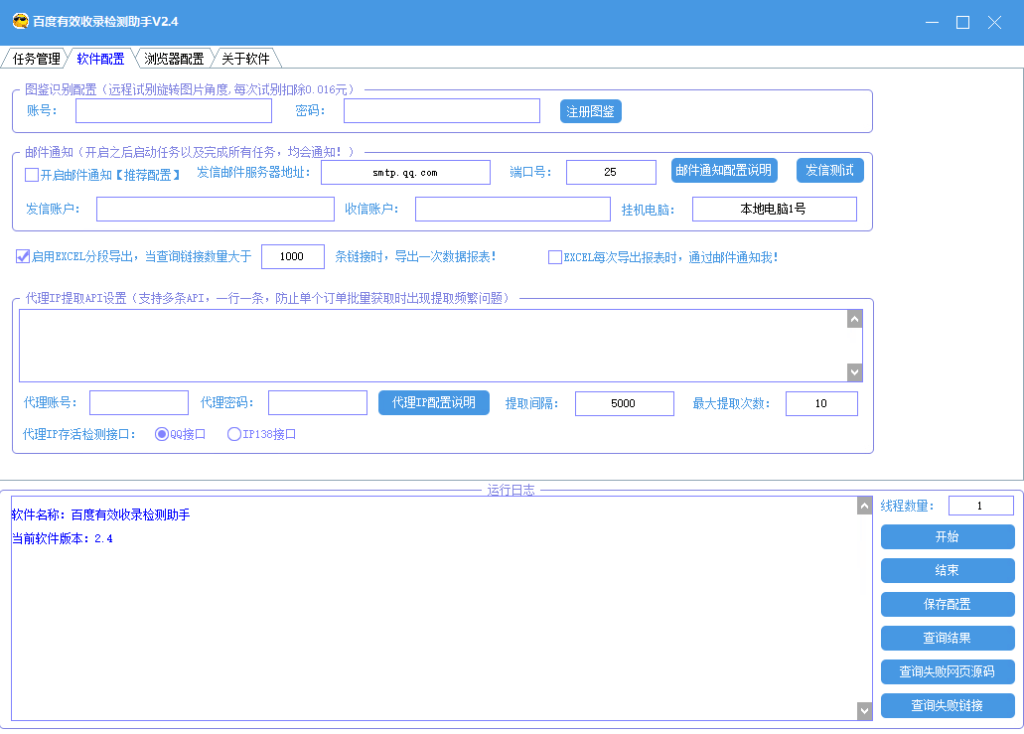This screenshot has height=734, width=1024.
Task: Click 邮件通知配置说明 button
Action: pyautogui.click(x=724, y=170)
